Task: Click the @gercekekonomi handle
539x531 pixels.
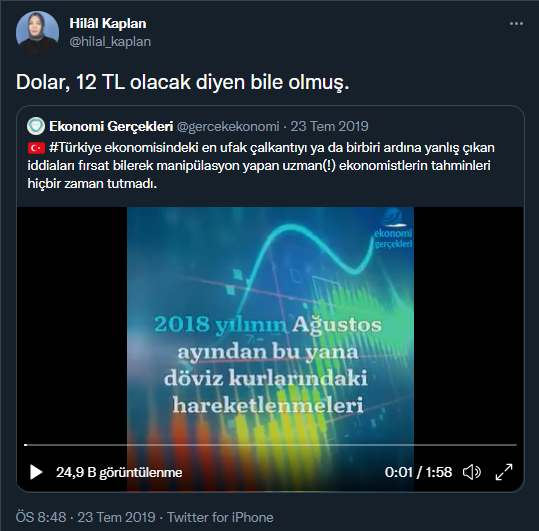Action: [228, 126]
